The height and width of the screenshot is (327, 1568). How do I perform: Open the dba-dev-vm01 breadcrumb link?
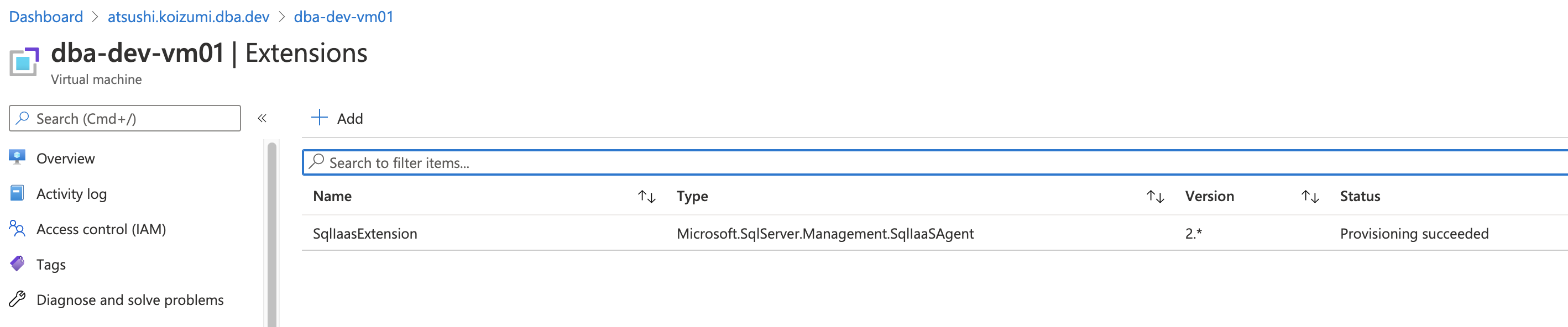click(x=343, y=17)
